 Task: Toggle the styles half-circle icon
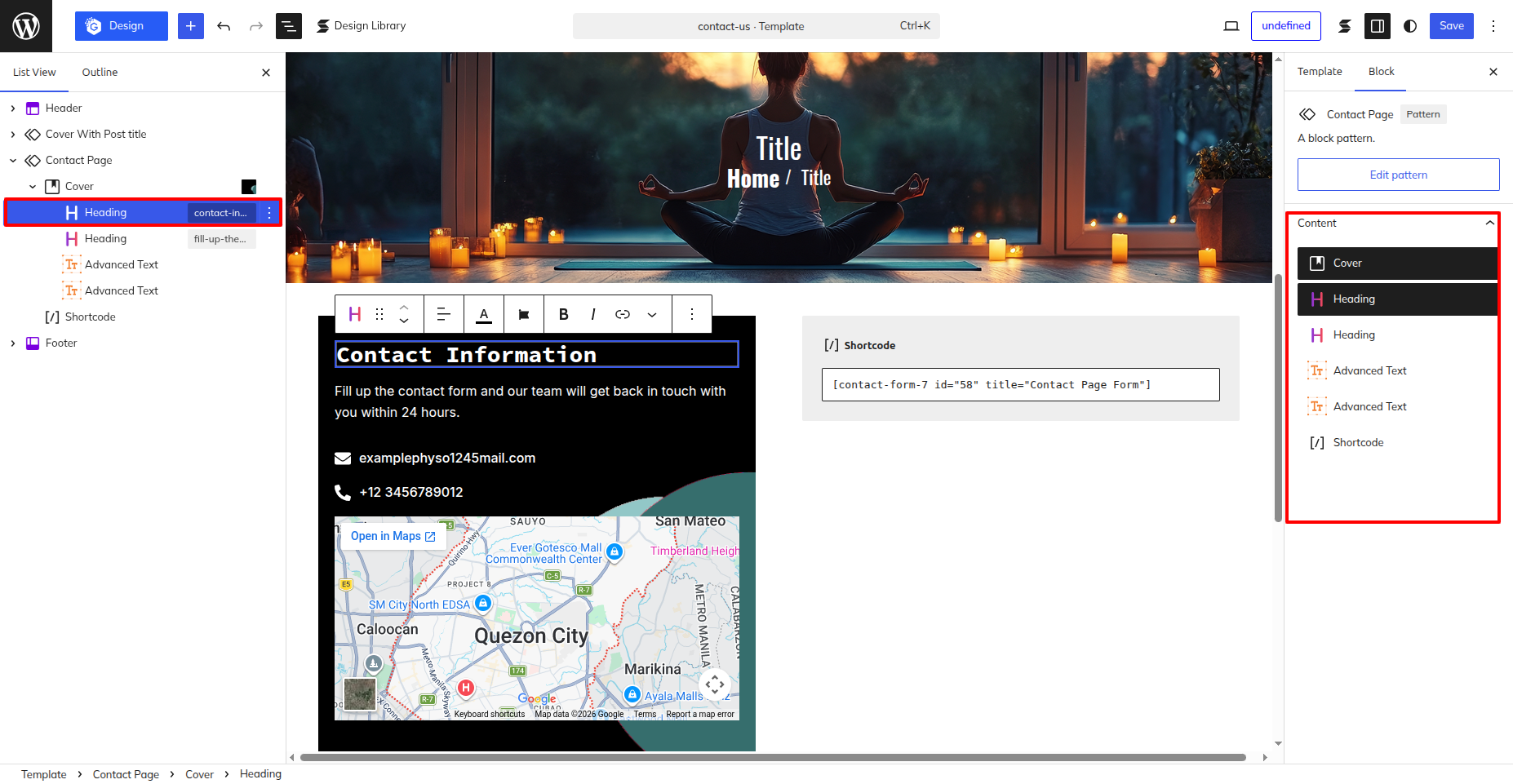coord(1410,26)
